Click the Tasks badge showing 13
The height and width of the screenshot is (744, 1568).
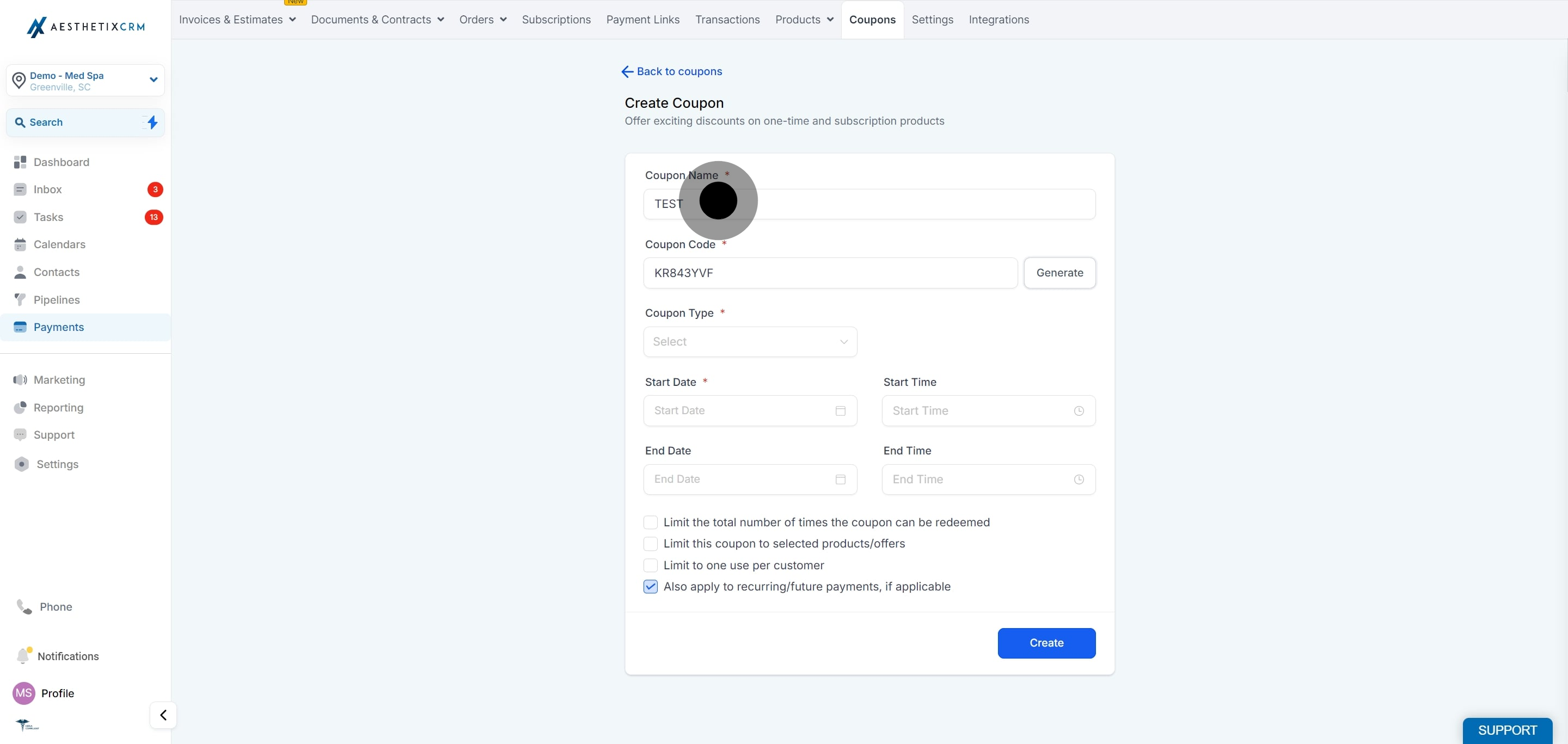(154, 217)
